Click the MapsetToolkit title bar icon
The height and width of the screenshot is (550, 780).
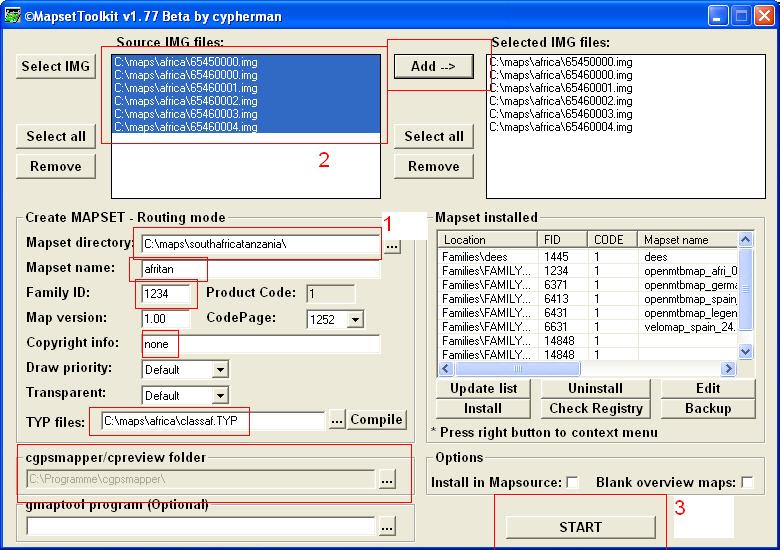coord(12,15)
